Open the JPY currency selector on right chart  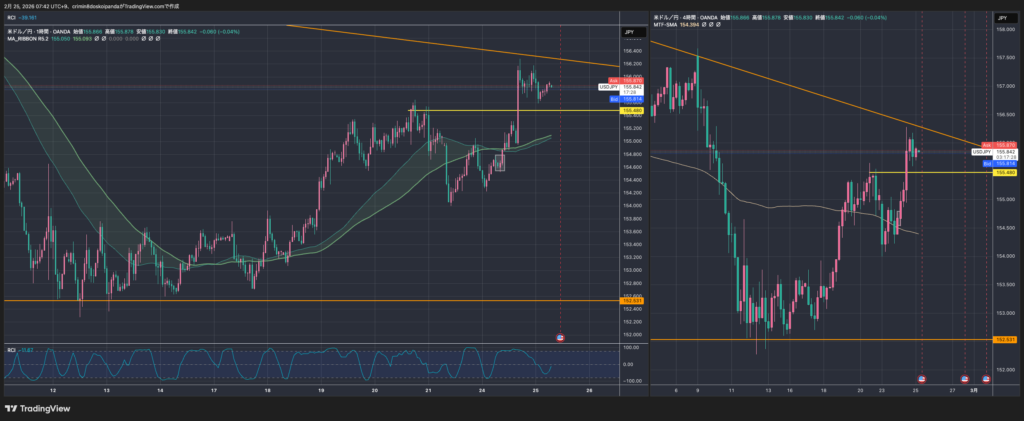1003,19
